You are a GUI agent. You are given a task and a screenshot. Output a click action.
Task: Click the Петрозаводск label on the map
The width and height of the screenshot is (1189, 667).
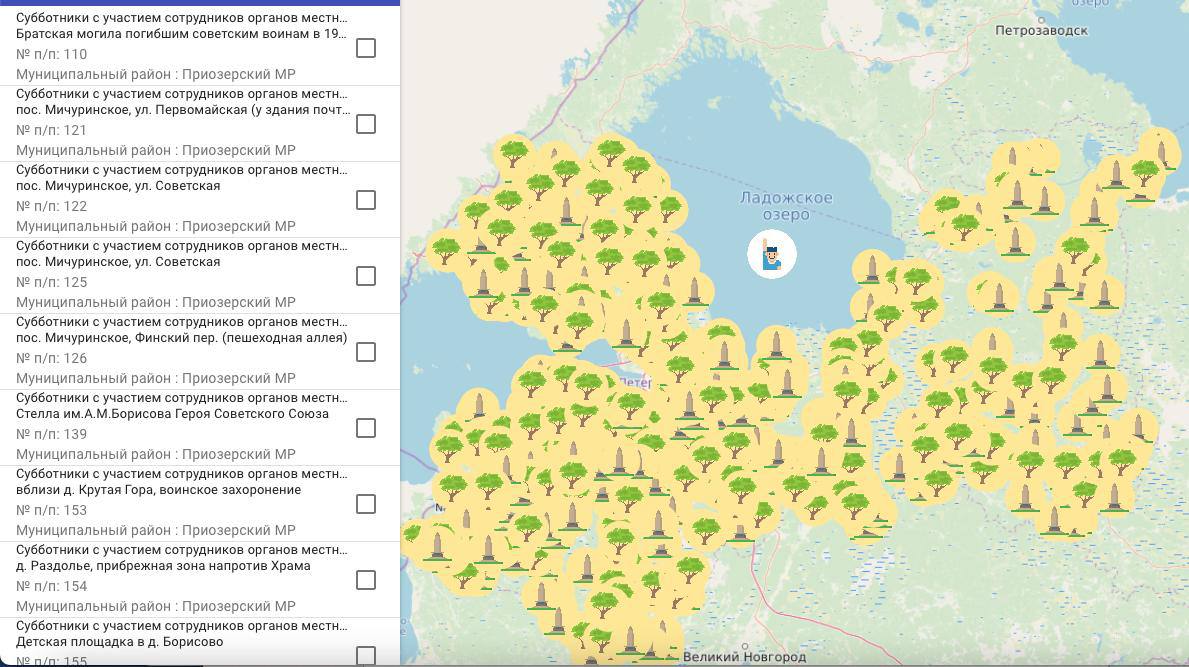(x=1041, y=31)
